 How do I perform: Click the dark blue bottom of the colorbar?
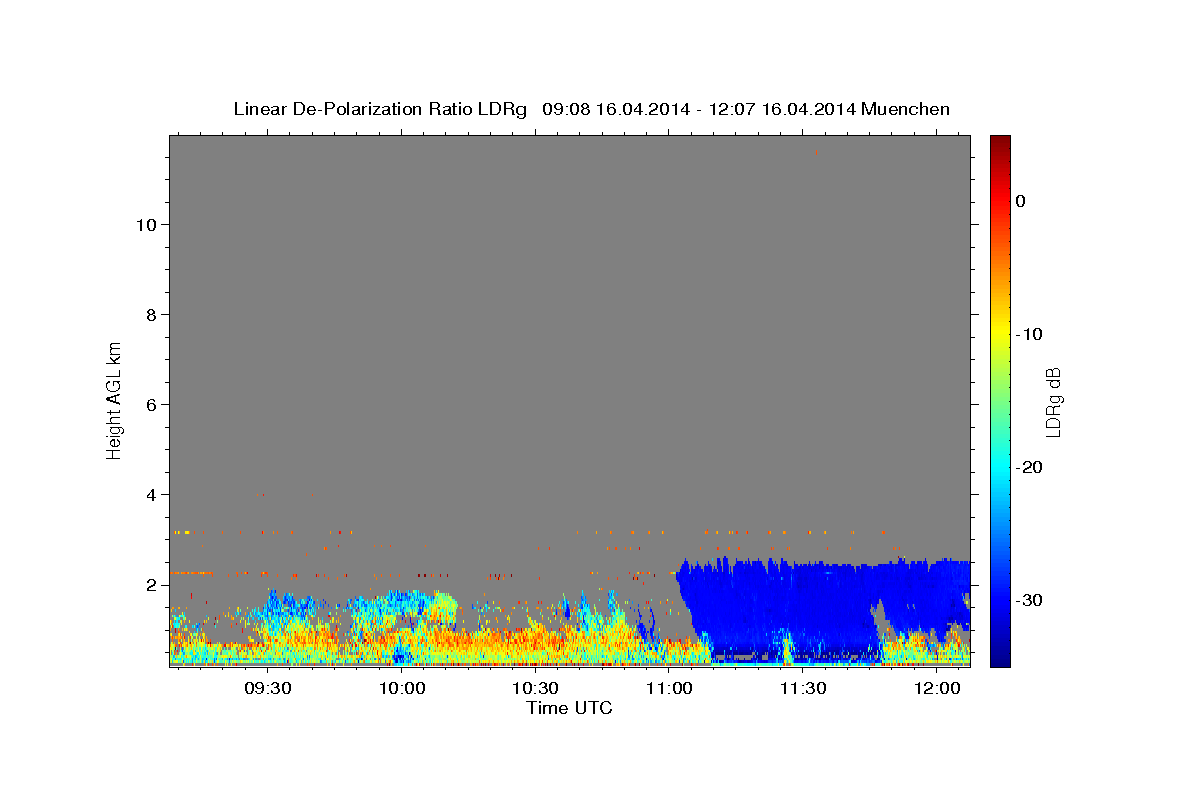click(1000, 658)
